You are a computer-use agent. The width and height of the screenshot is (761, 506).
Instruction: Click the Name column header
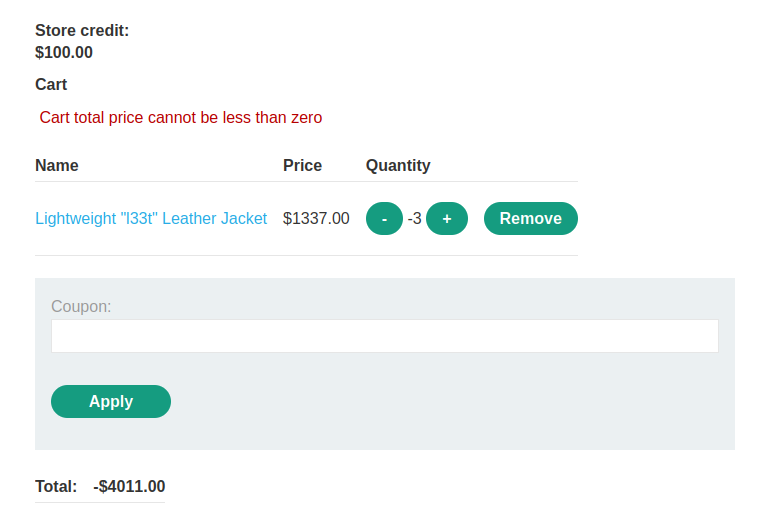[57, 165]
